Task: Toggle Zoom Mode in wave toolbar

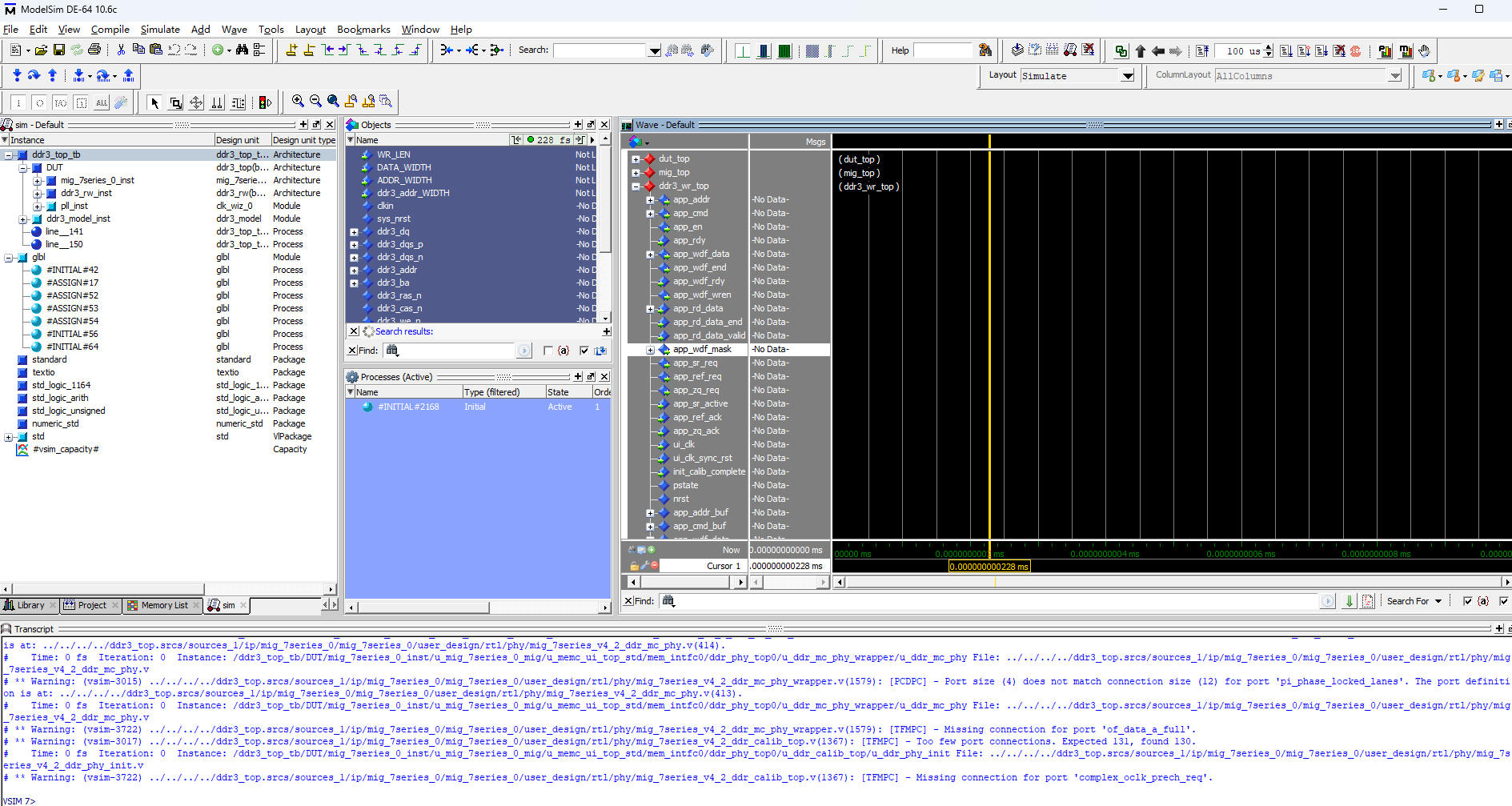Action: [x=175, y=102]
